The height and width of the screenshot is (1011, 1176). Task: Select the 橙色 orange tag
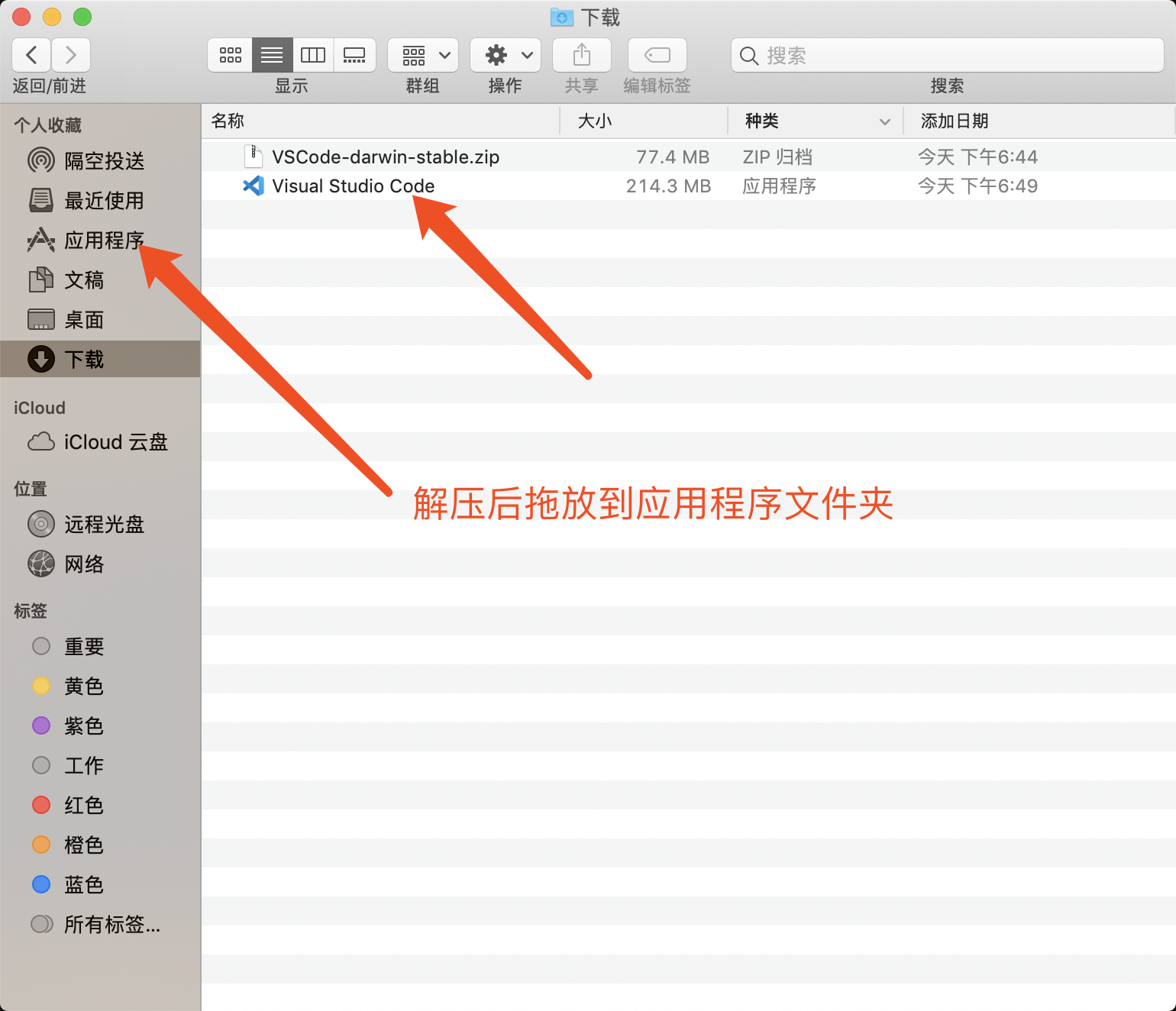pyautogui.click(x=100, y=845)
